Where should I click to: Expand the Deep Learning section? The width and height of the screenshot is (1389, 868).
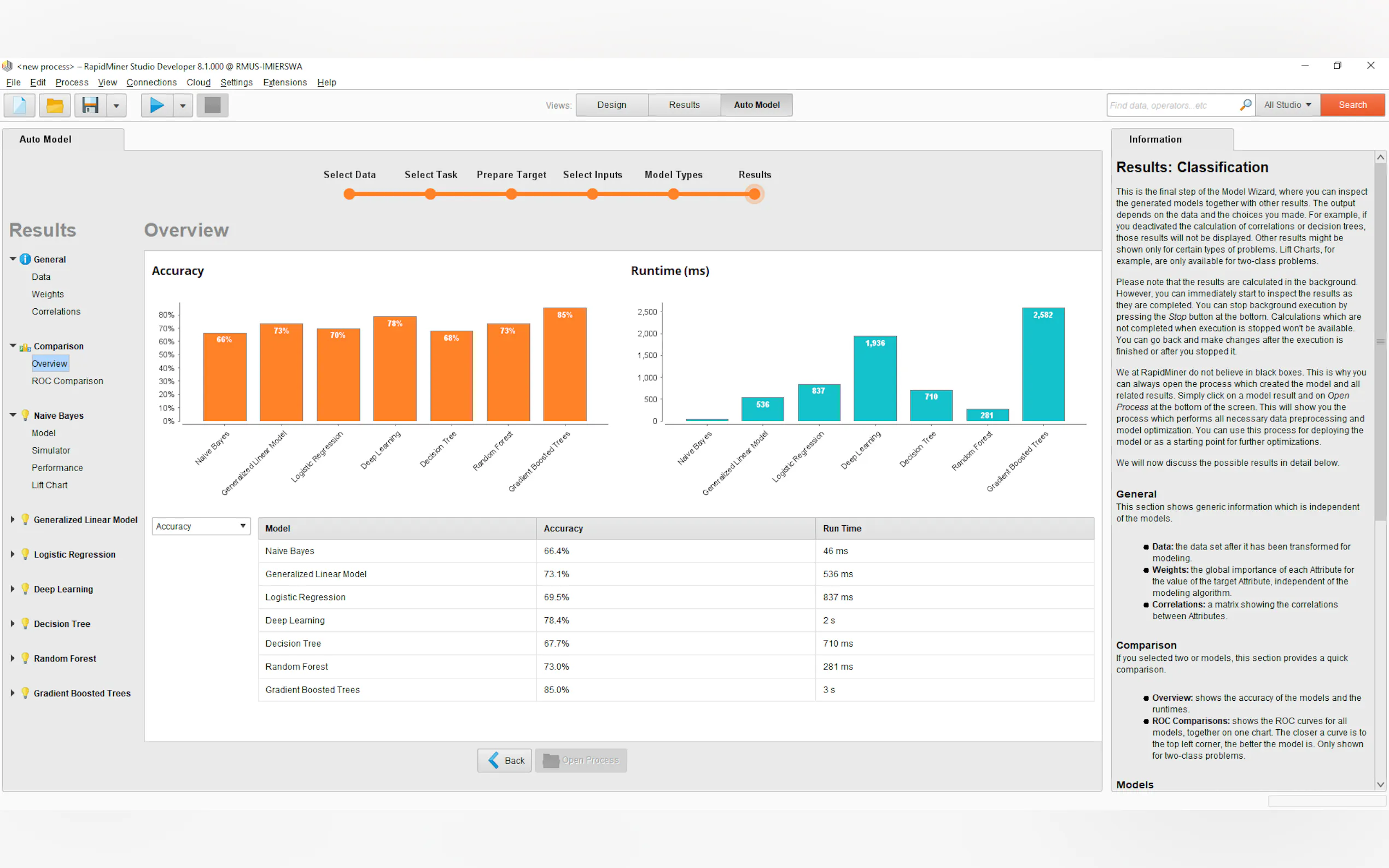pyautogui.click(x=13, y=589)
